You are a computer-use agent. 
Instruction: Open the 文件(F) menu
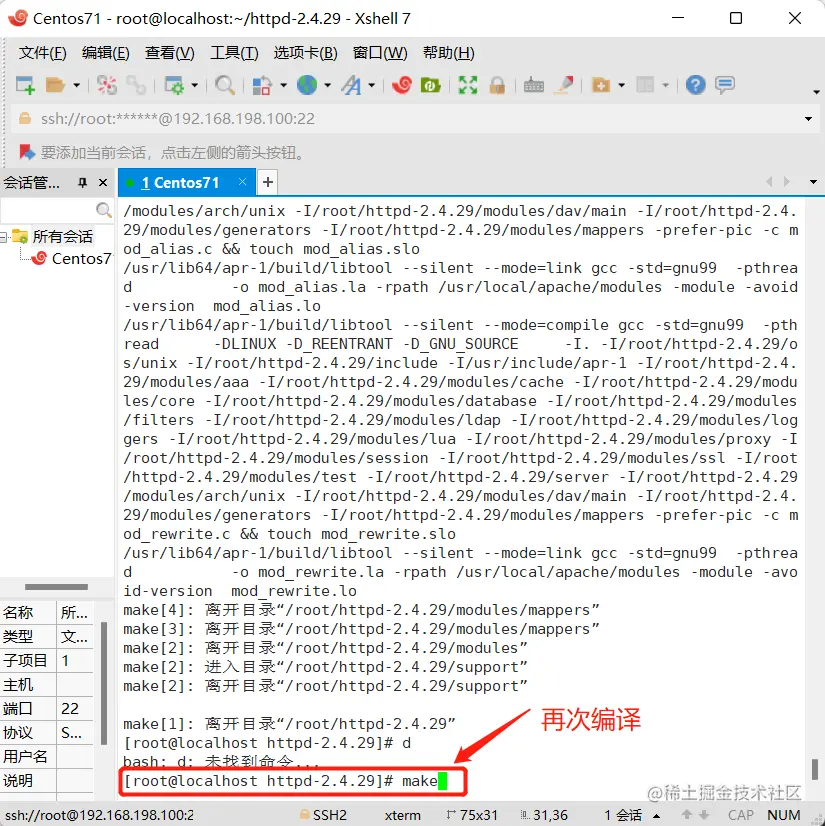tap(43, 53)
